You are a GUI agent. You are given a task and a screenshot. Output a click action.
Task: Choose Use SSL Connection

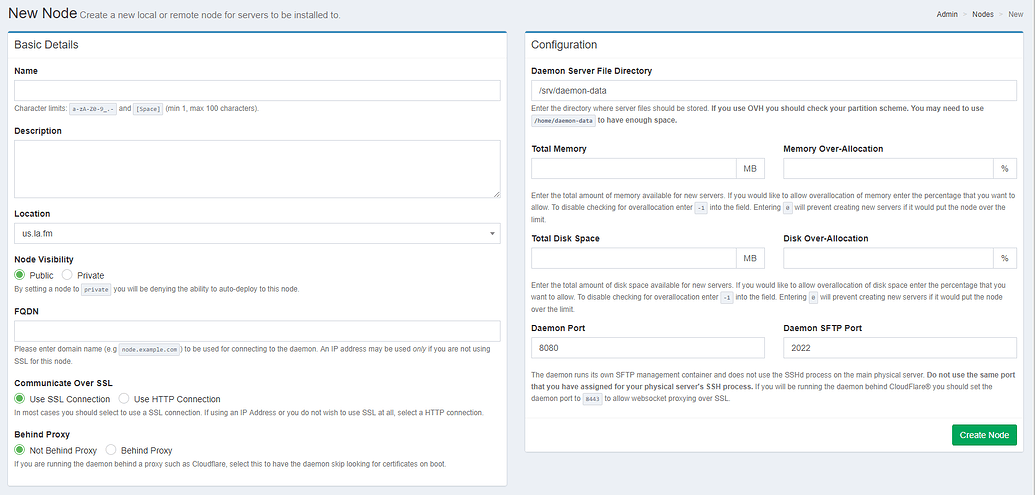click(x=20, y=399)
